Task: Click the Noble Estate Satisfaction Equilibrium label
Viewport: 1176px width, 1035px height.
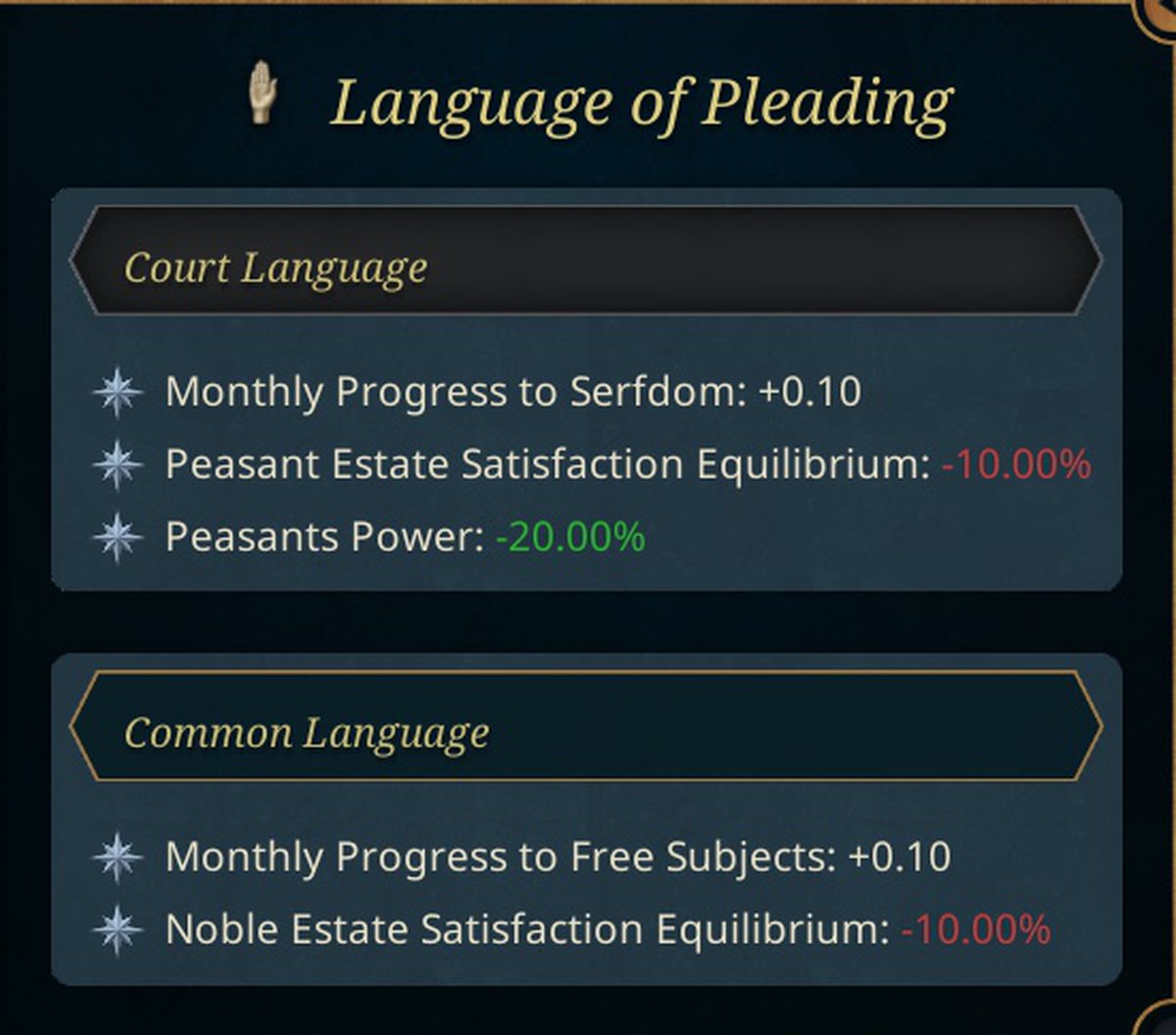Action: [x=526, y=930]
